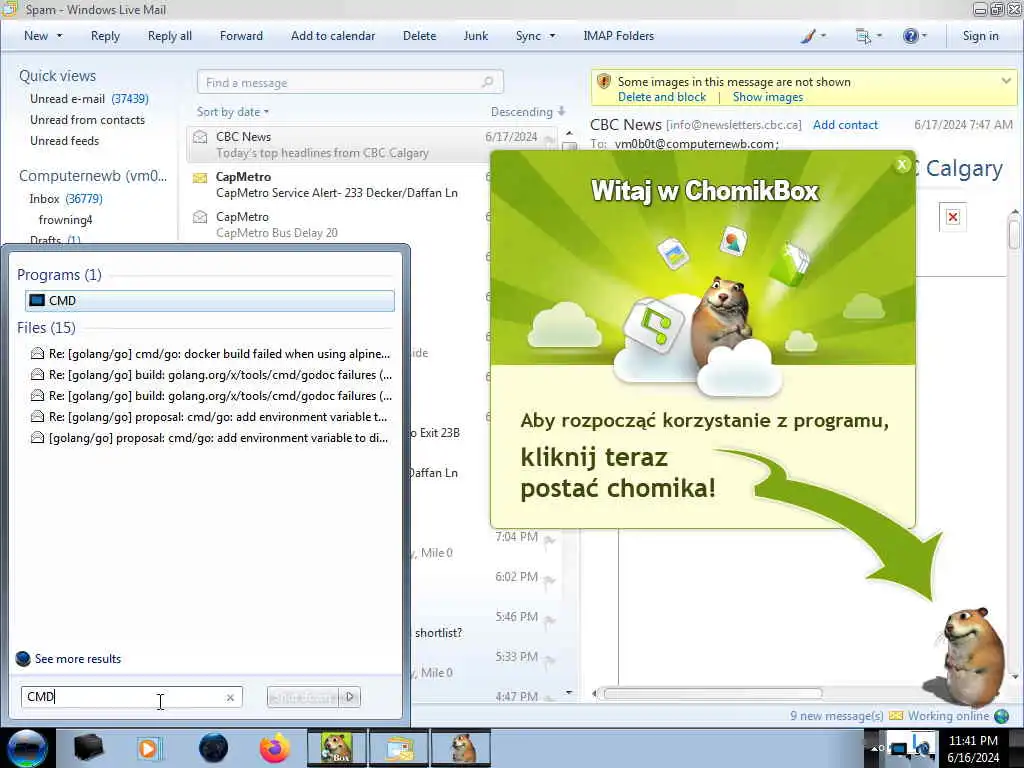Open Unread e-mail quick view

(89, 99)
